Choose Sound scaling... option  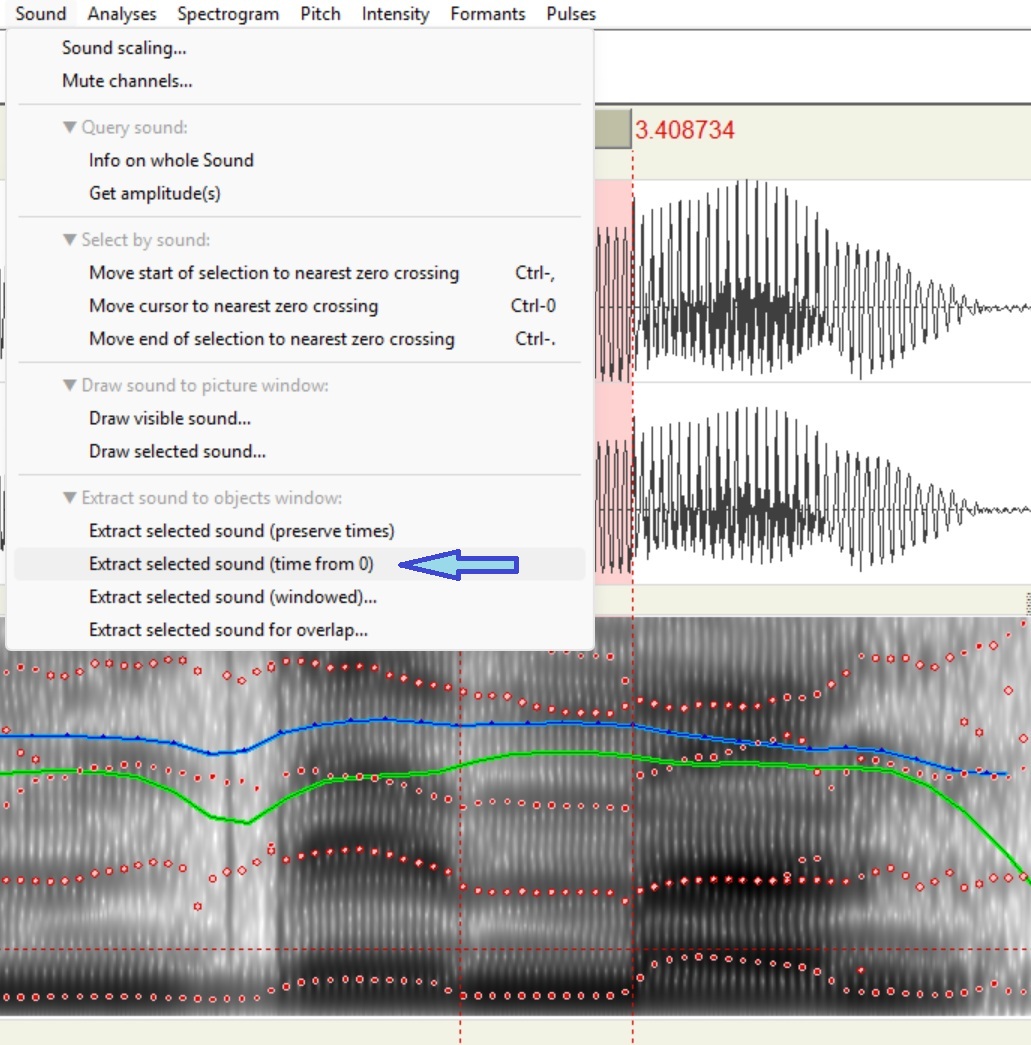pos(124,48)
